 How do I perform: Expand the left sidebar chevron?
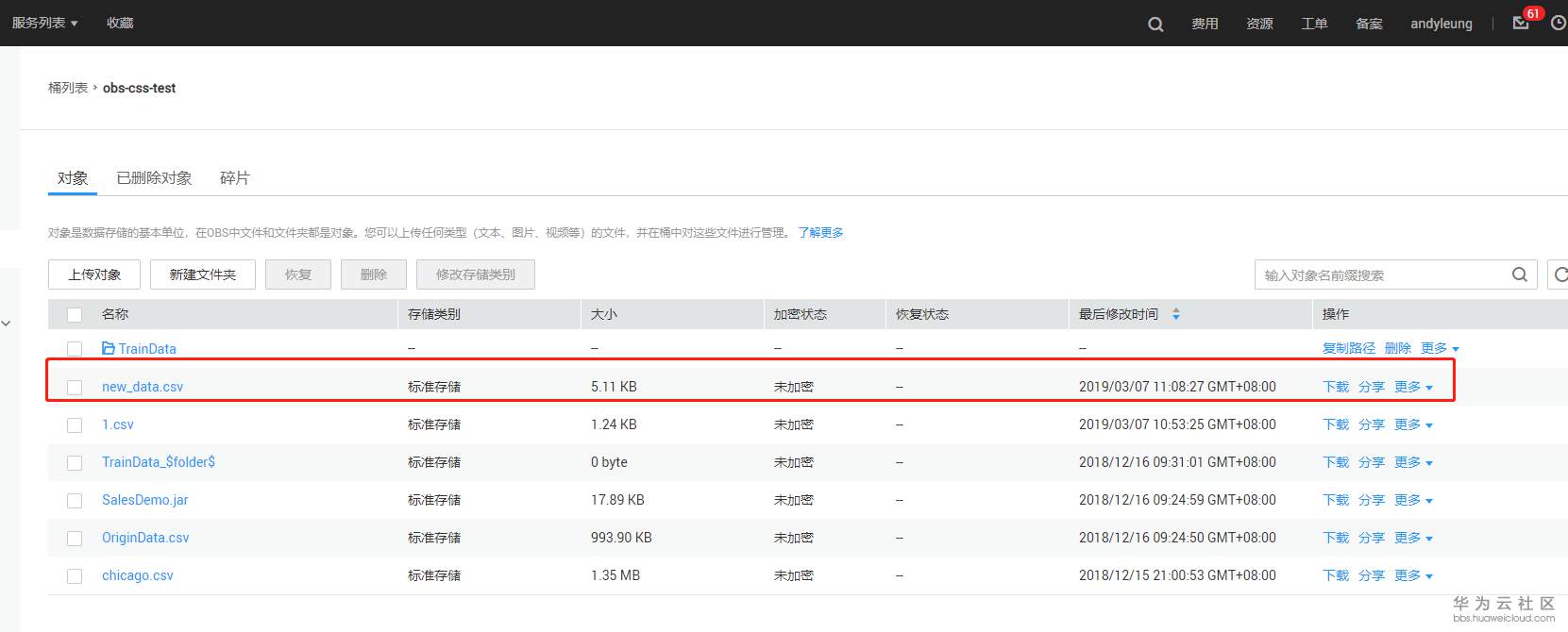coord(6,324)
